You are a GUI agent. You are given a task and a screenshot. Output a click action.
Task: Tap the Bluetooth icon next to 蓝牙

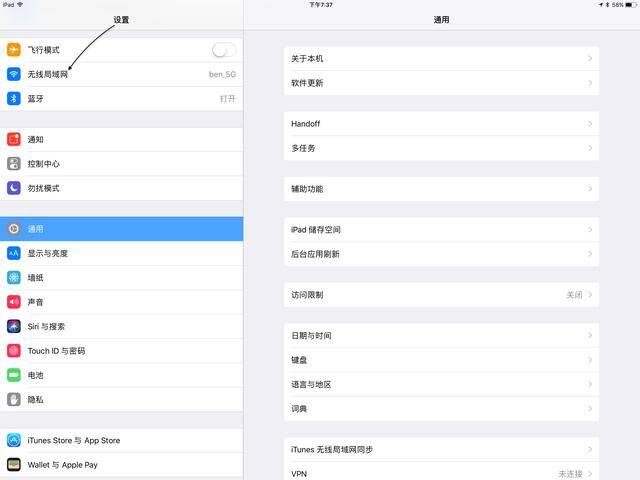(13, 99)
